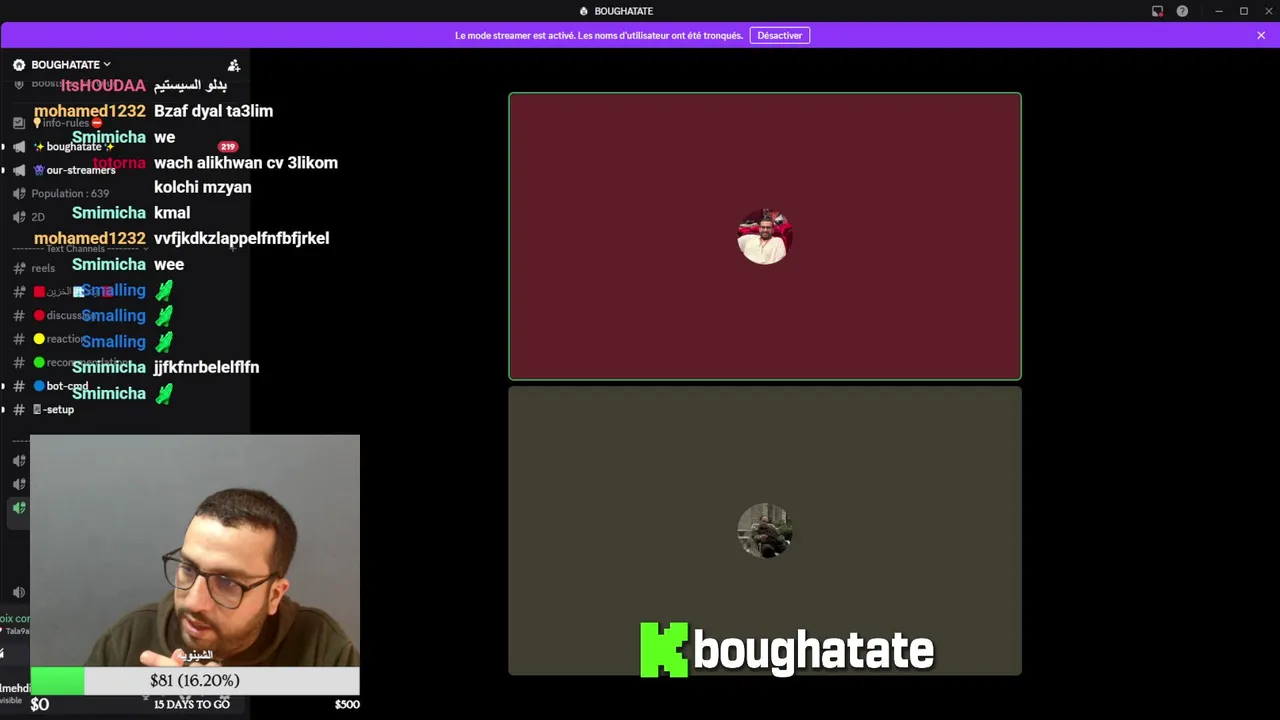Select the red participant tile
The width and height of the screenshot is (1280, 720).
click(765, 236)
